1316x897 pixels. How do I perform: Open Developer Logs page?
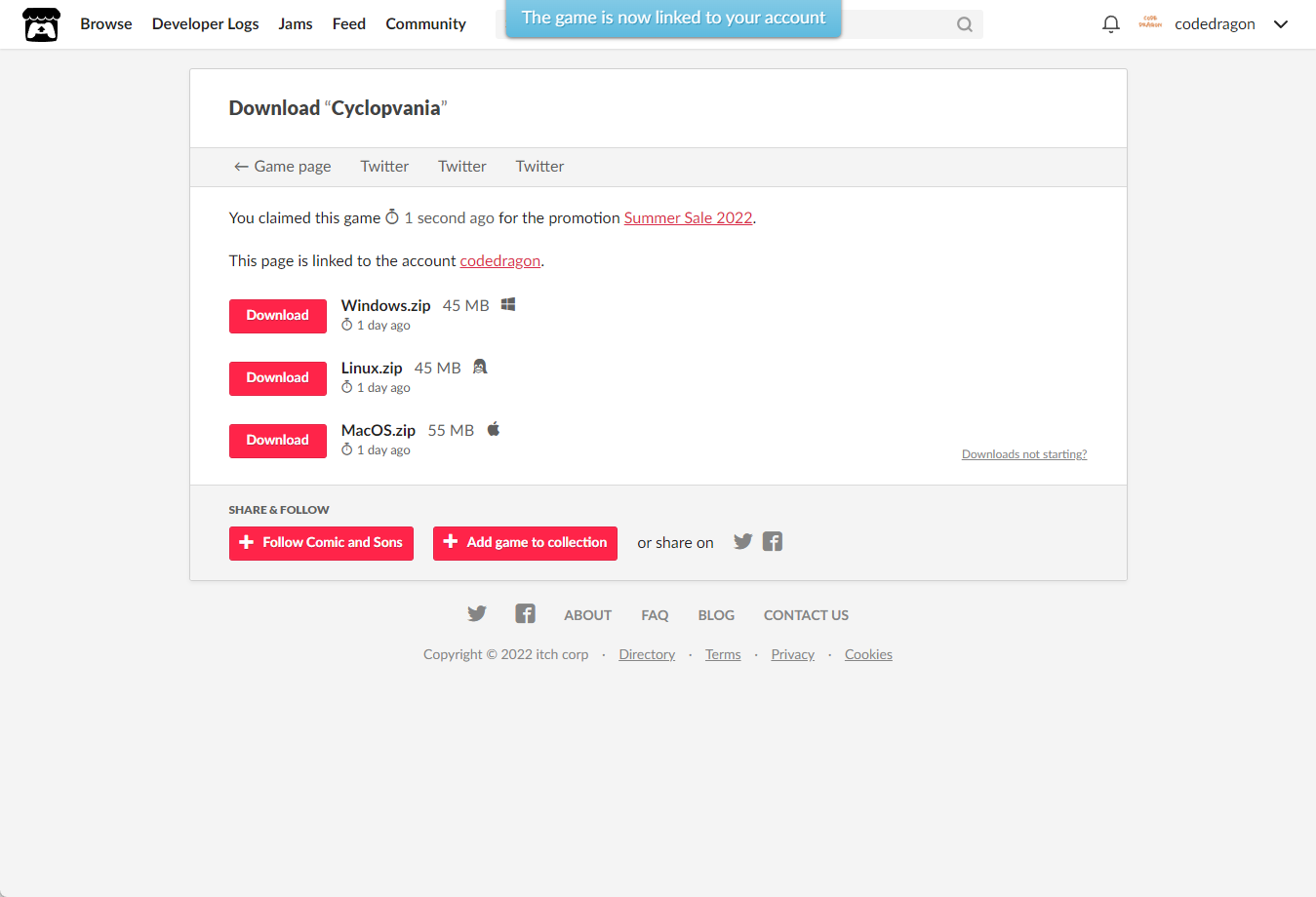point(206,23)
